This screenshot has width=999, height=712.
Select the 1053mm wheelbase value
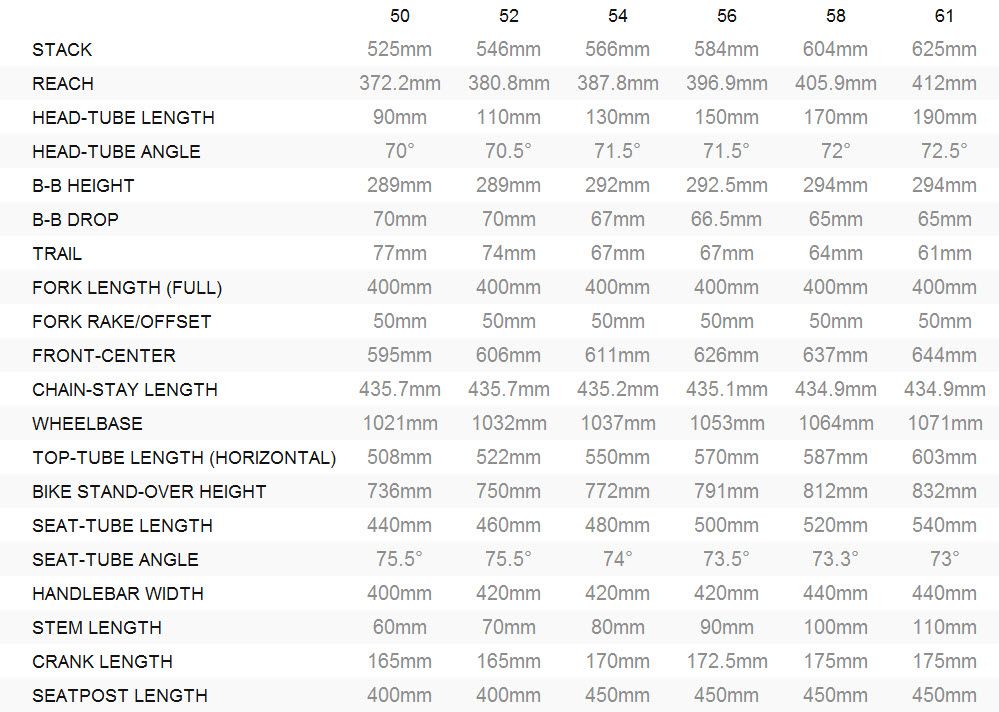(726, 423)
